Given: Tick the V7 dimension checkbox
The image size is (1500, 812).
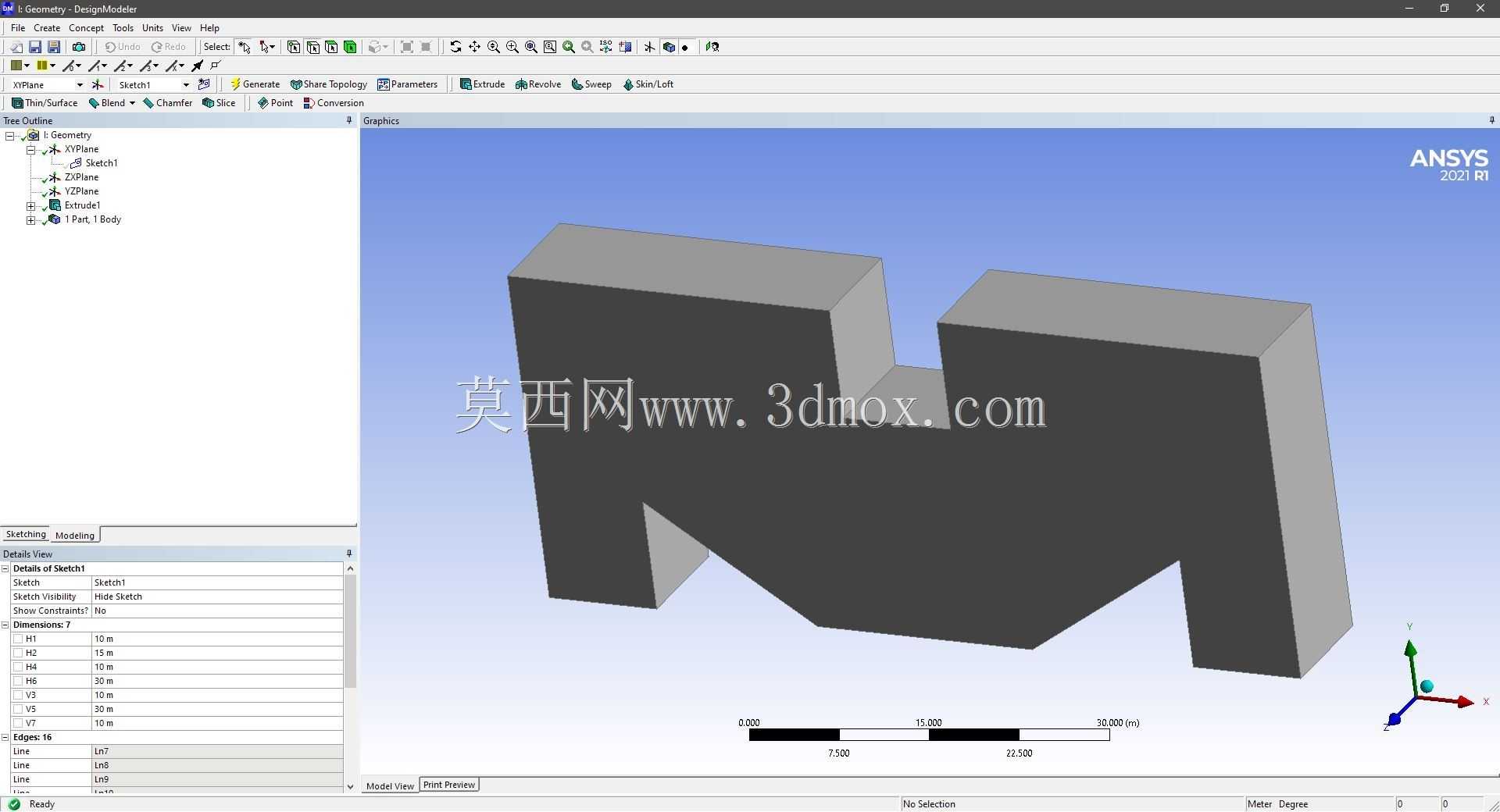Looking at the screenshot, I should coord(18,723).
